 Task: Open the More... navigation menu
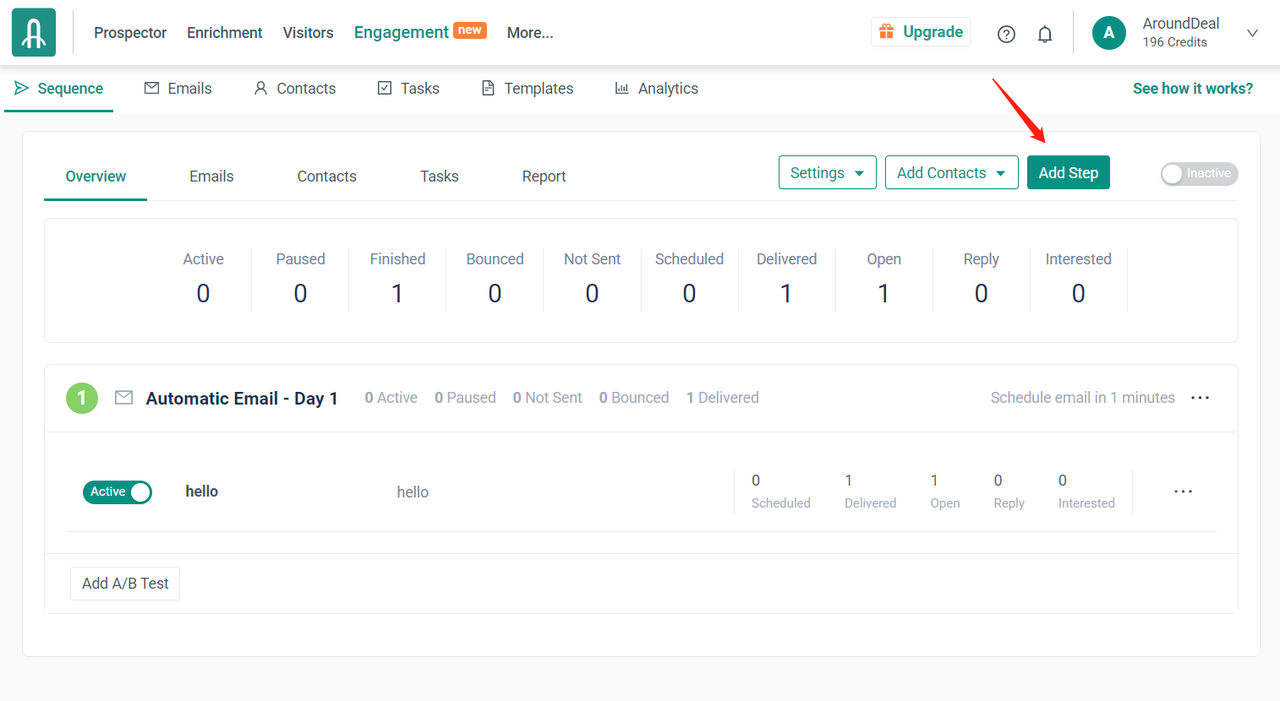[x=530, y=33]
